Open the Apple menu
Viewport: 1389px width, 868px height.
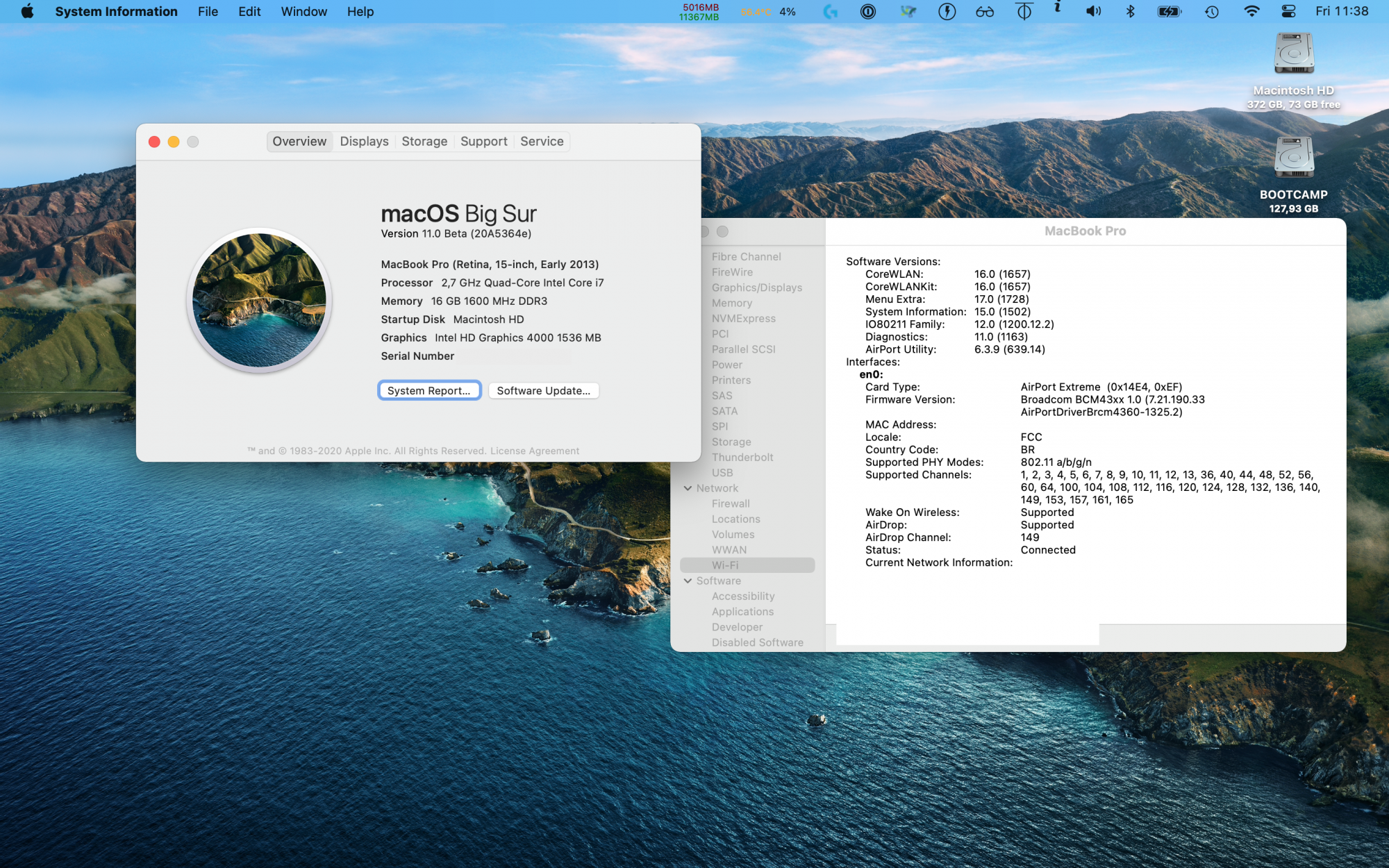pos(27,11)
